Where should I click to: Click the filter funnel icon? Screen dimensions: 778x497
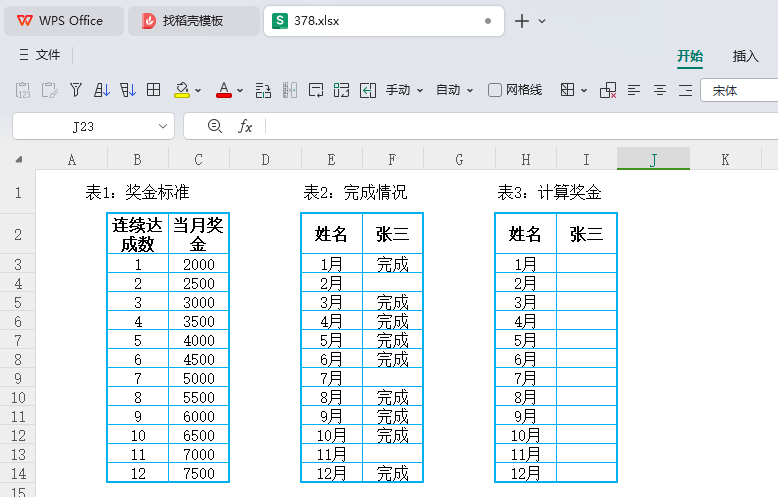pyautogui.click(x=75, y=90)
